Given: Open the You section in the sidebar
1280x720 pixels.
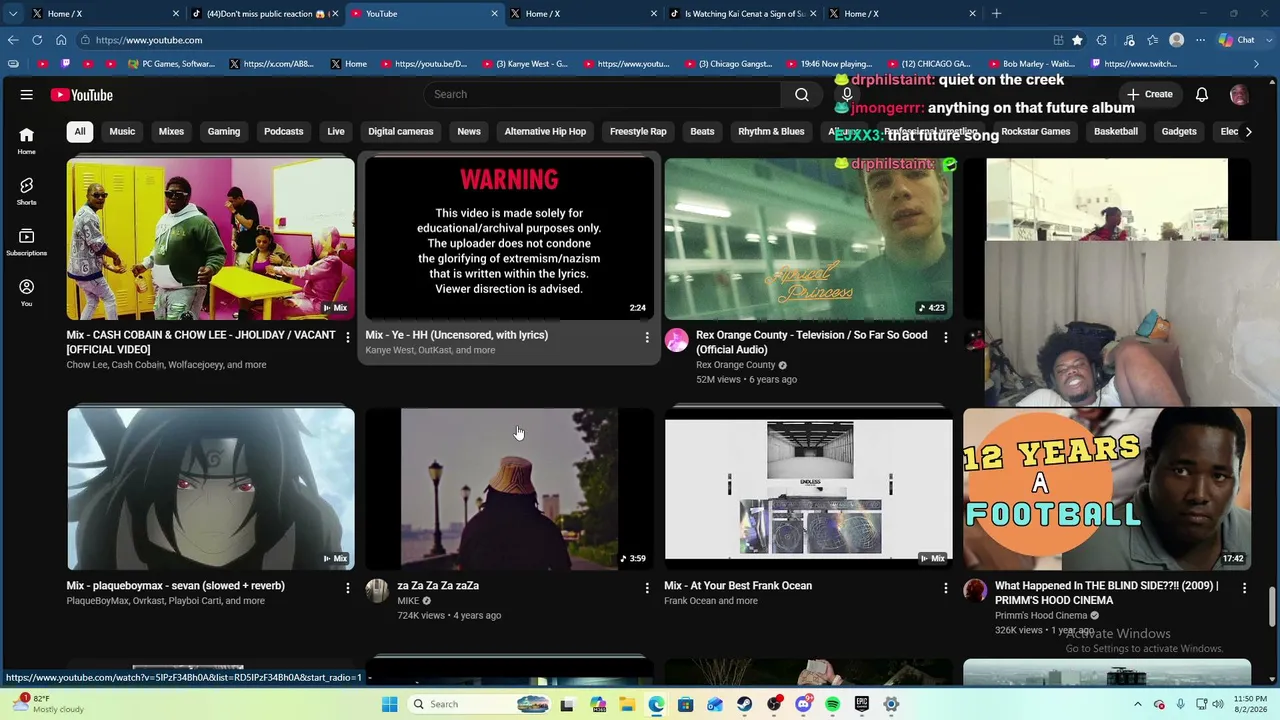Looking at the screenshot, I should (x=27, y=293).
